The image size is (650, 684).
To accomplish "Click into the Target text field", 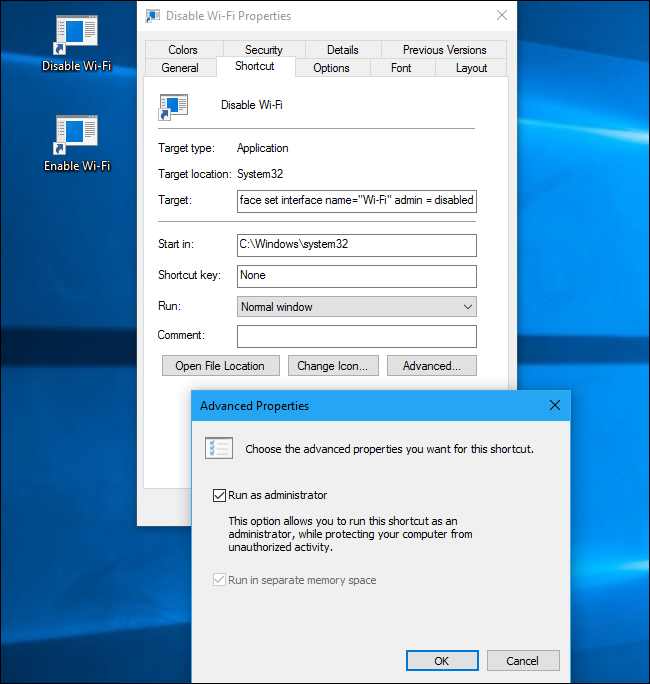I will tap(356, 201).
